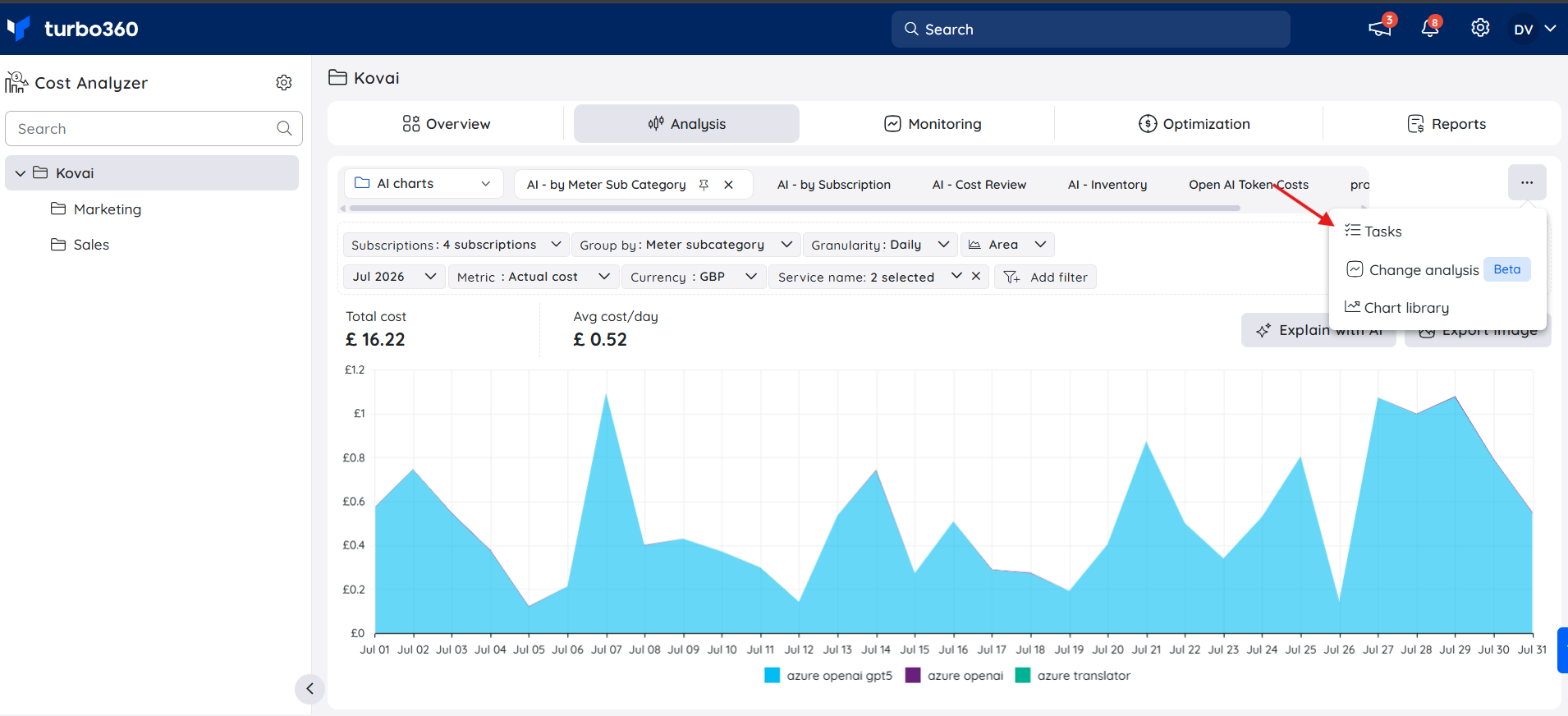Image resolution: width=1568 pixels, height=716 pixels.
Task: Select the Marketing folder
Action: 96,209
